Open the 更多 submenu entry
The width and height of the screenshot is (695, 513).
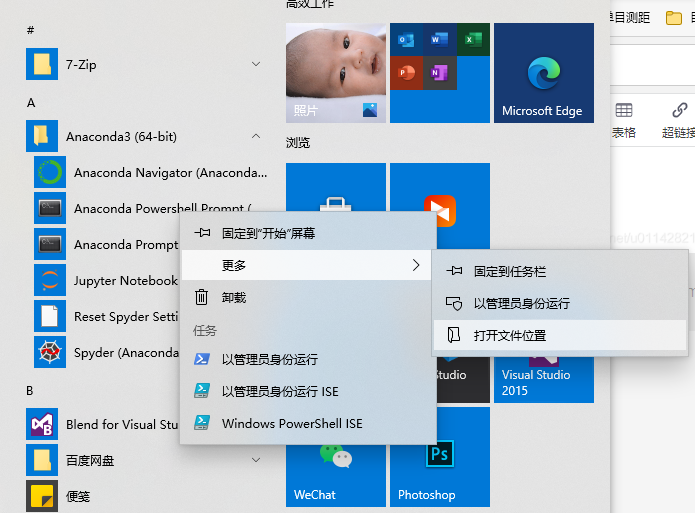tap(306, 265)
